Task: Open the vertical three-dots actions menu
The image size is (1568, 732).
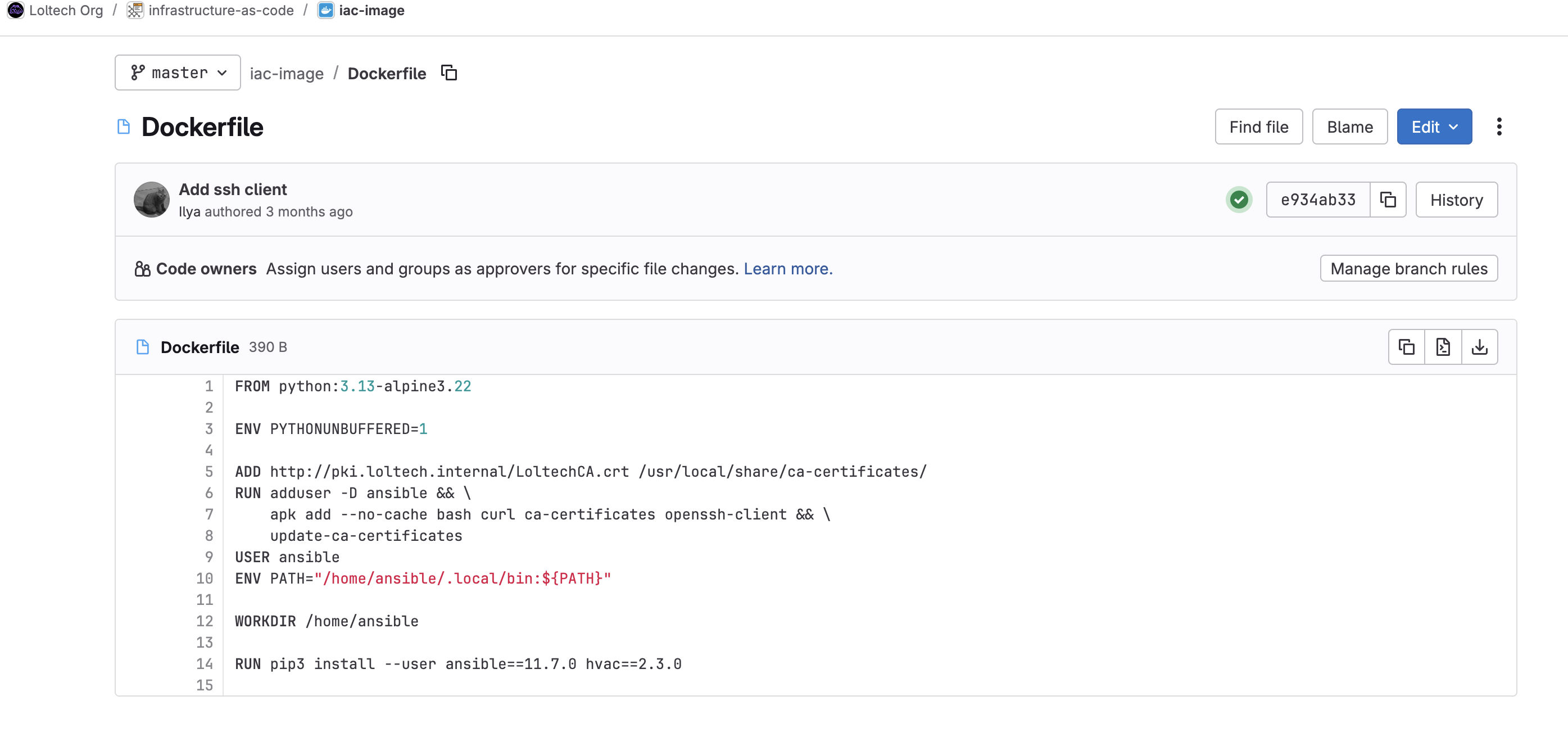Action: point(1499,126)
